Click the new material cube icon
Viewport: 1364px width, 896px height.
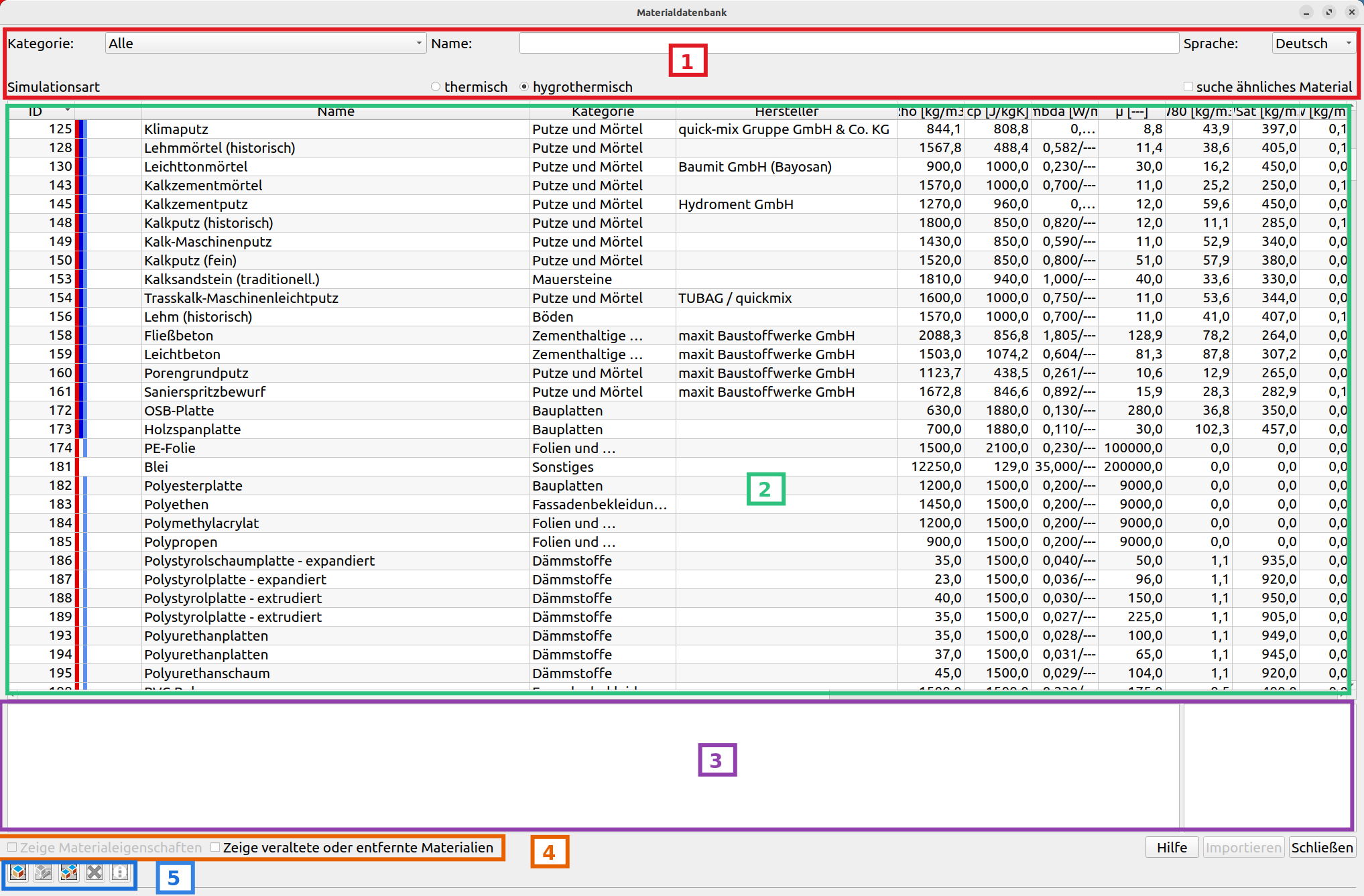point(18,872)
